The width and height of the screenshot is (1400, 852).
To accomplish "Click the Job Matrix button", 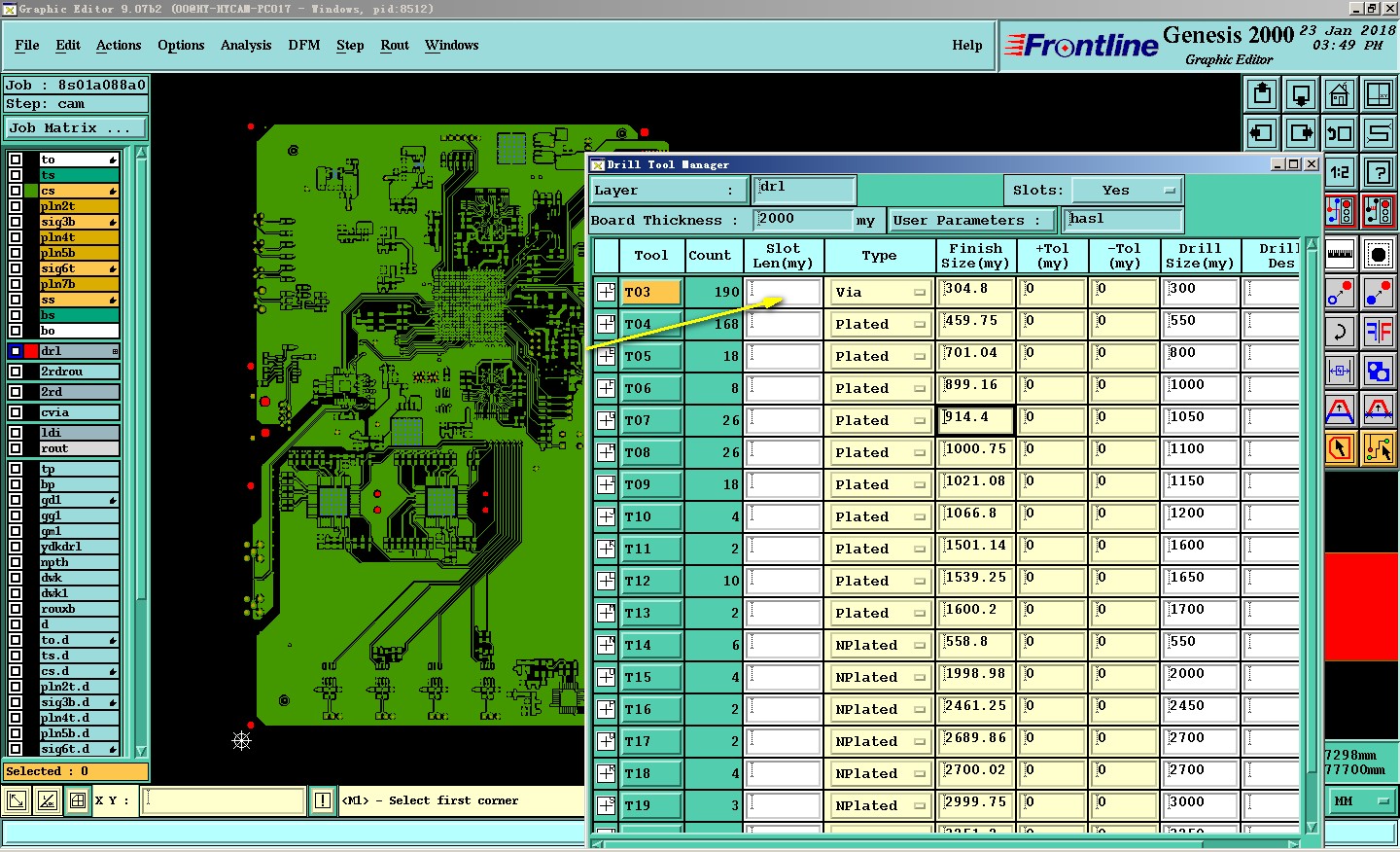I will point(75,128).
